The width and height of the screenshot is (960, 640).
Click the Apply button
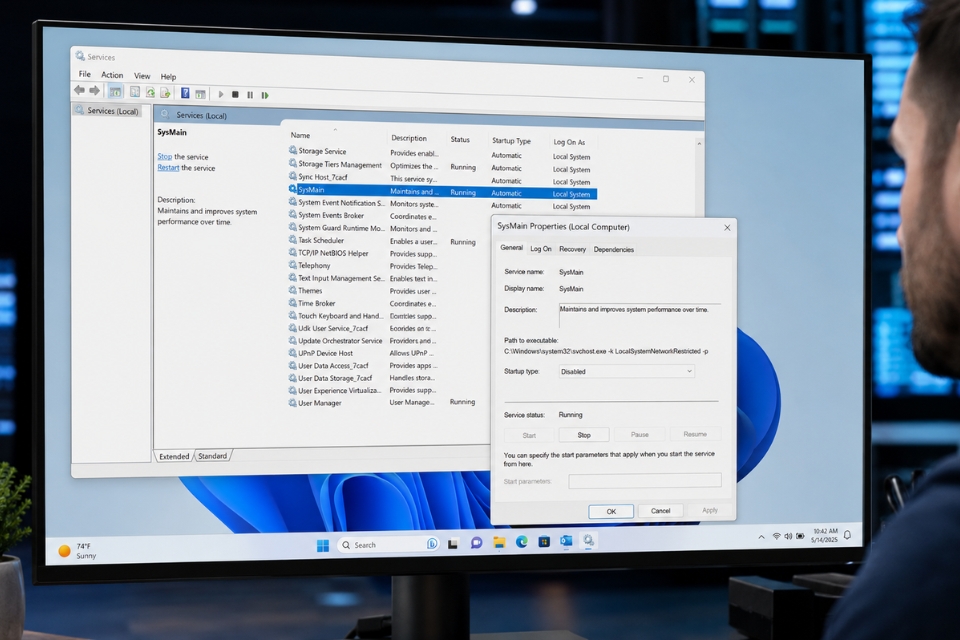710,510
